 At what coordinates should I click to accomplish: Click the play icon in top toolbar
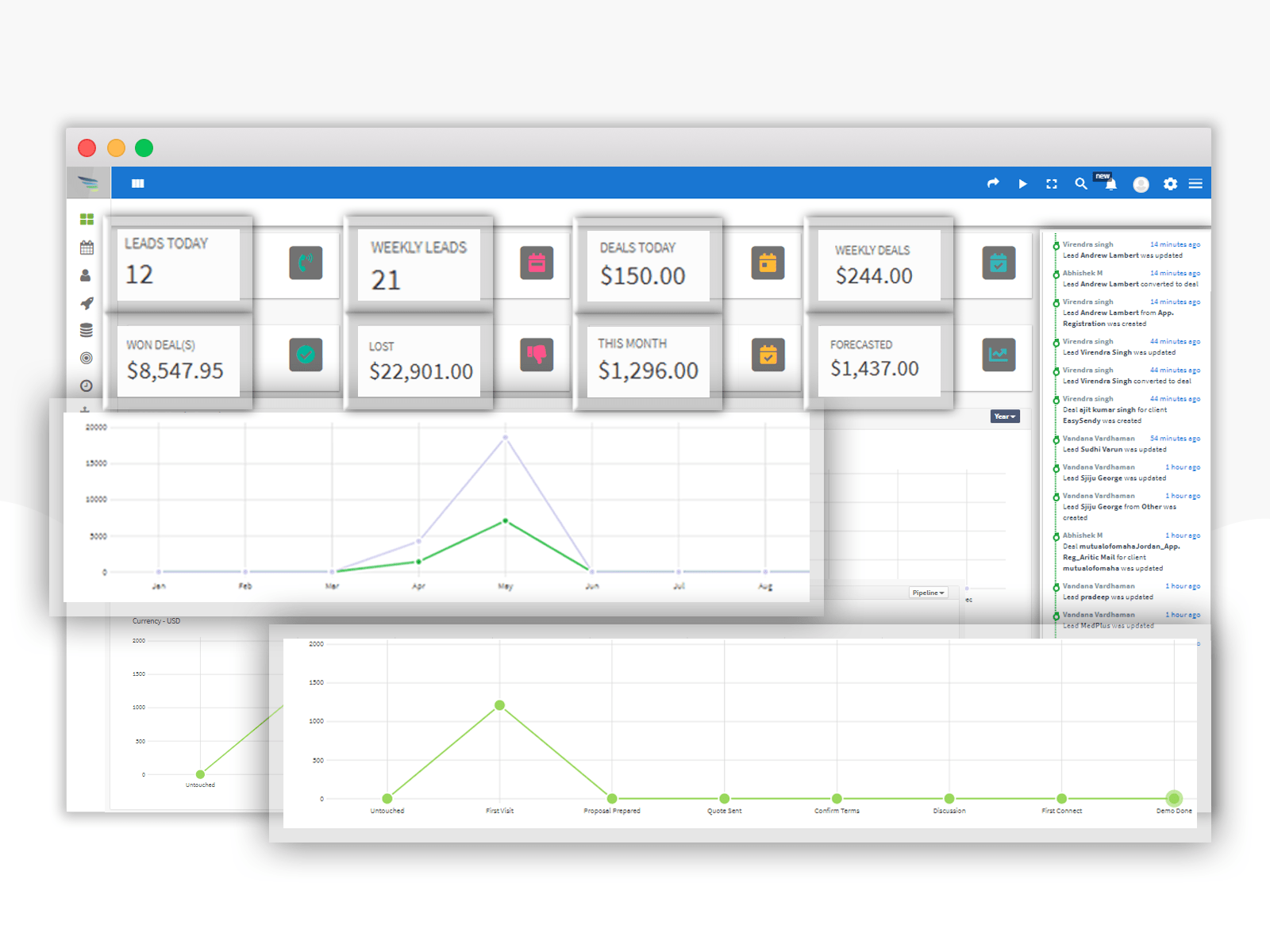[x=1022, y=183]
